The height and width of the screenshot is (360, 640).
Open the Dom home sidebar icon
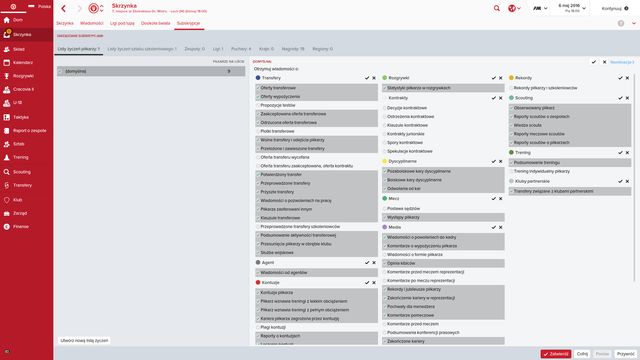pyautogui.click(x=7, y=20)
